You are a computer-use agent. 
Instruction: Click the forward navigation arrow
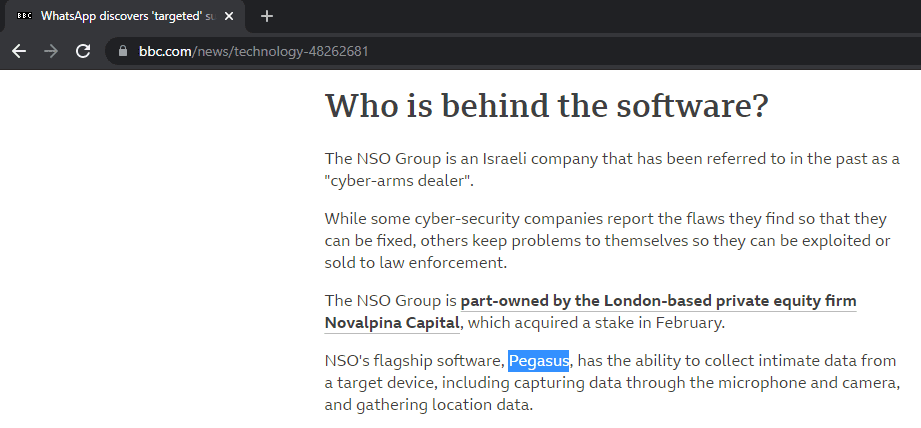coord(51,50)
